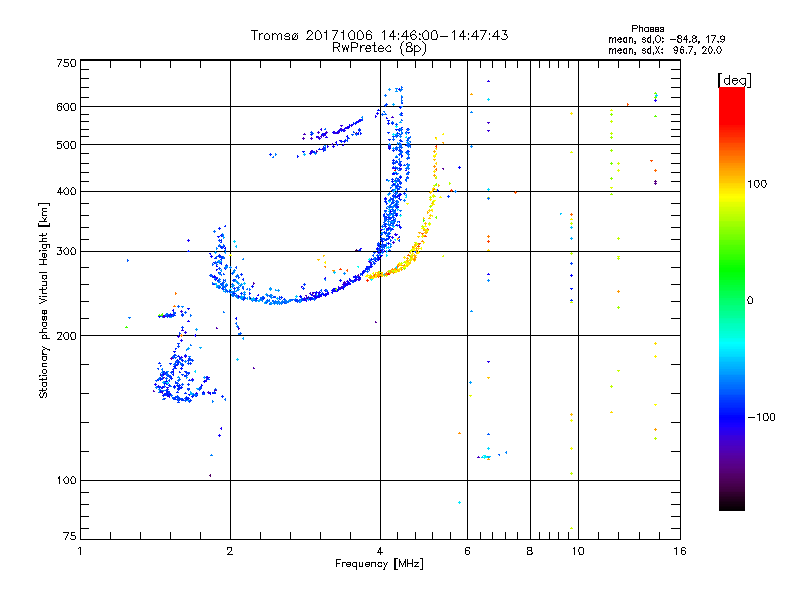Click the "Phases" heading text
Image resolution: width=800 pixels, height=600 pixels.
tap(647, 29)
